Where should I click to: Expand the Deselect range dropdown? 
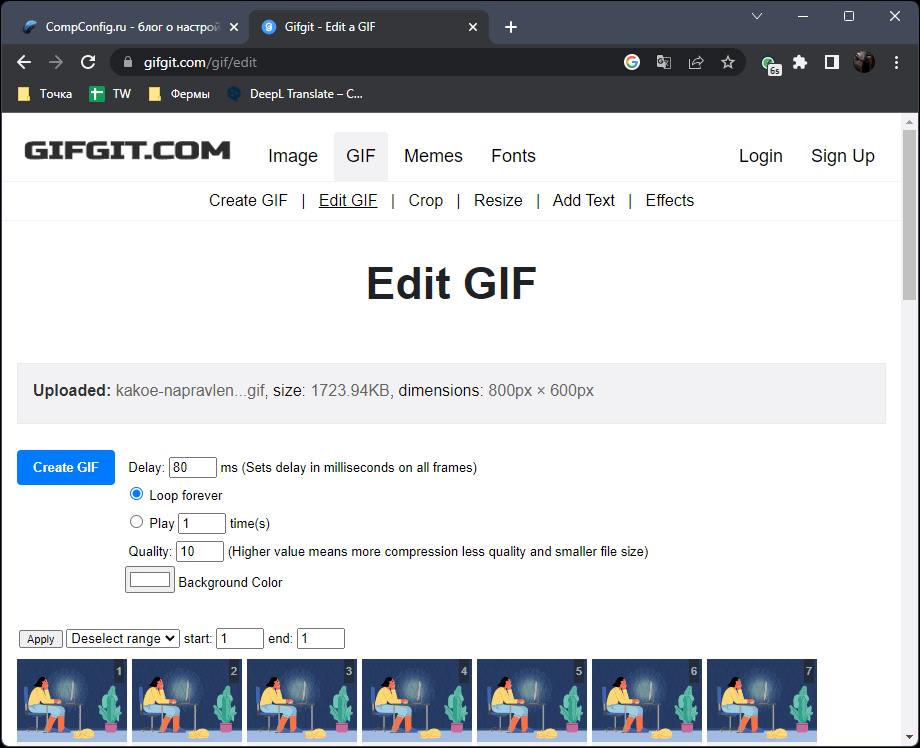(x=123, y=639)
